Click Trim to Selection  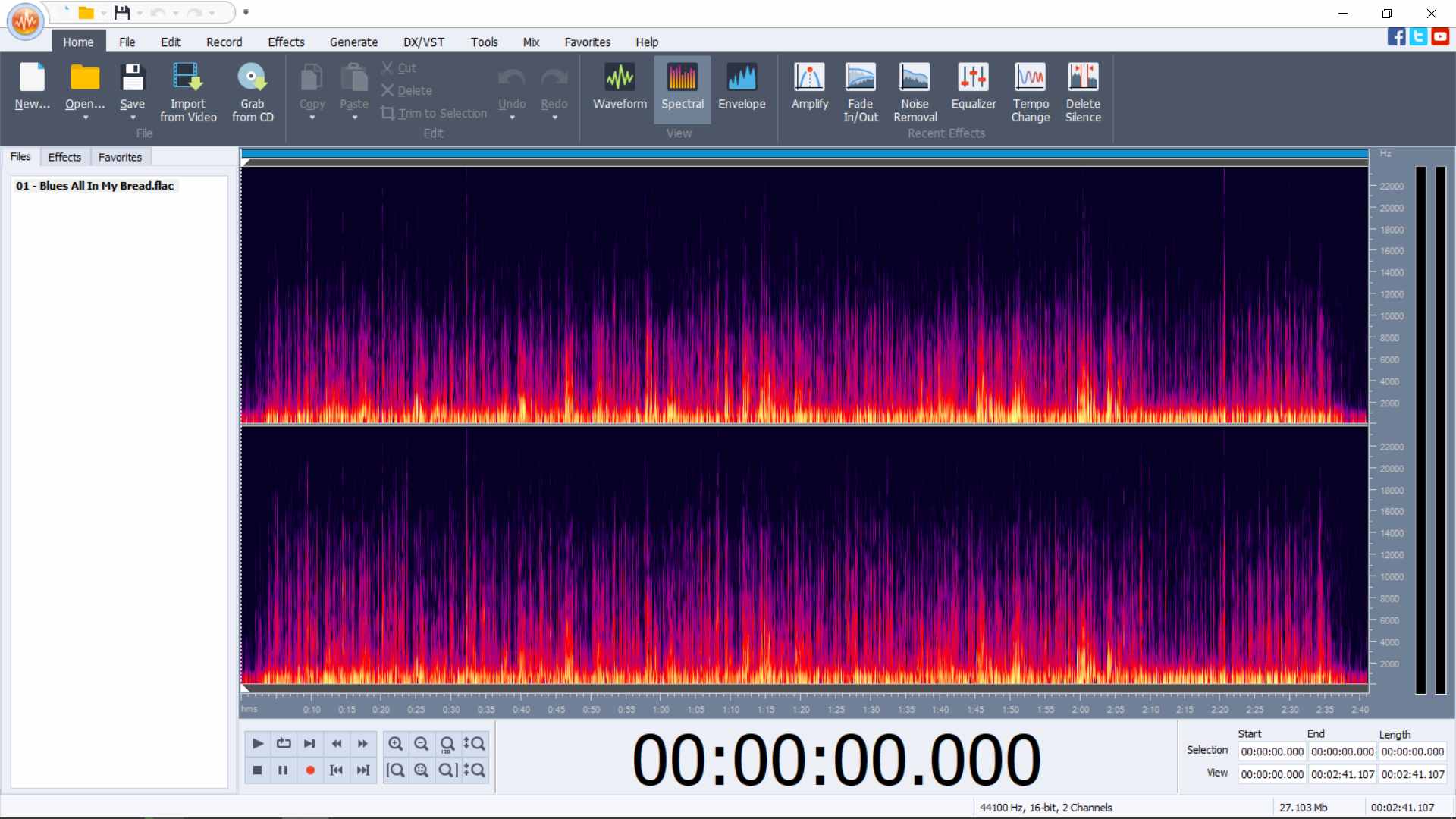pyautogui.click(x=434, y=113)
